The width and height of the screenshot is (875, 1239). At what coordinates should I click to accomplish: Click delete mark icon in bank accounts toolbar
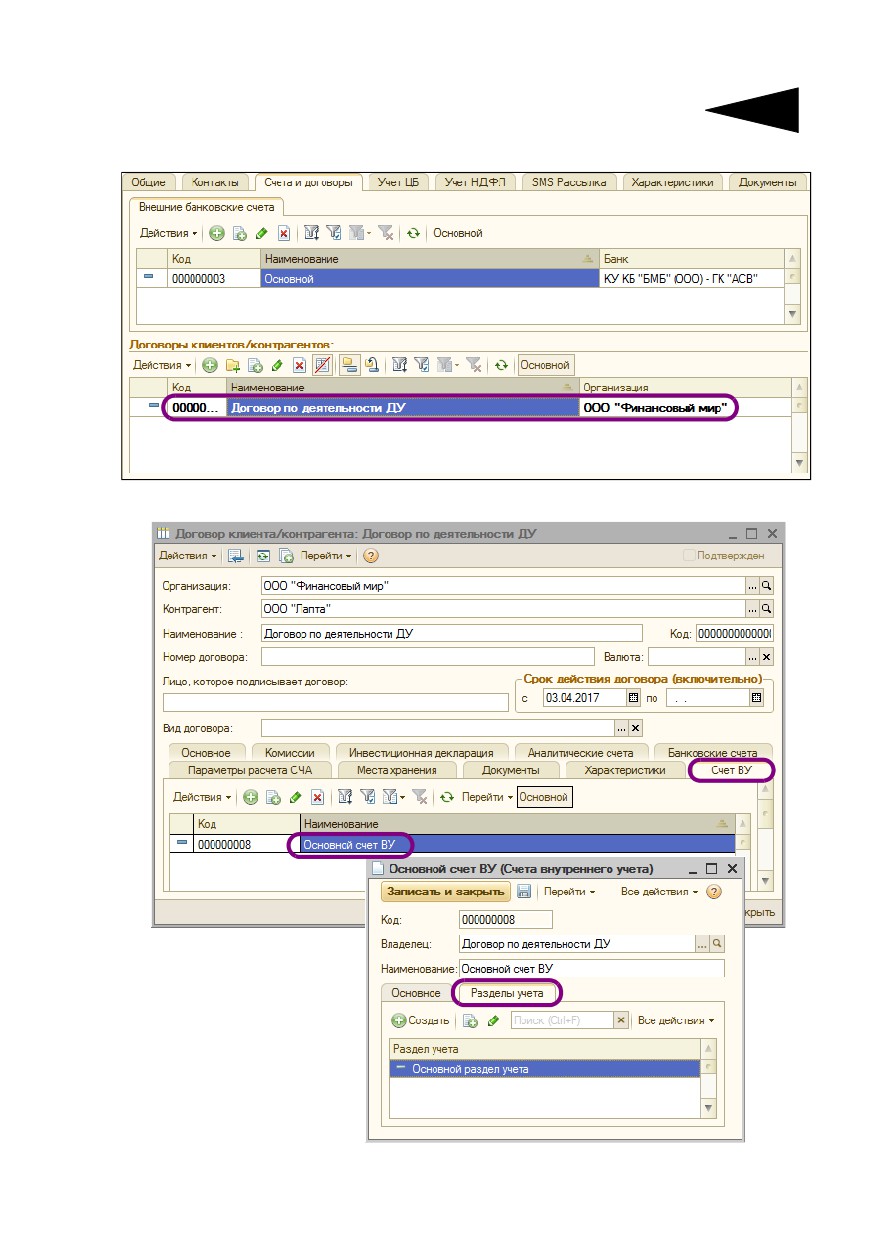pos(284,233)
